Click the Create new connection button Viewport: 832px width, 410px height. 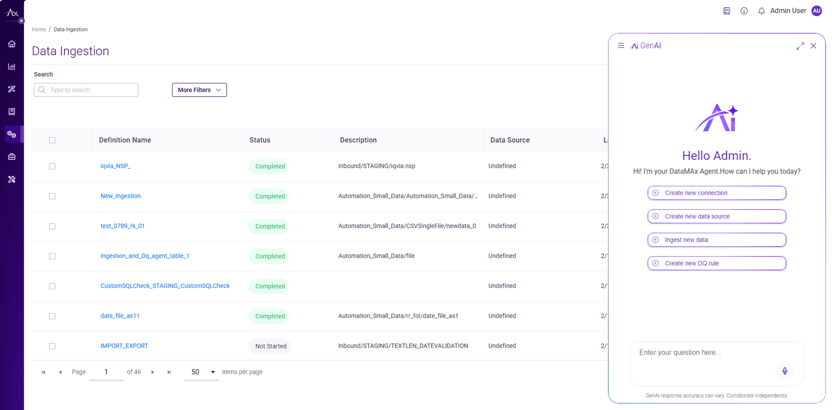pyautogui.click(x=716, y=193)
